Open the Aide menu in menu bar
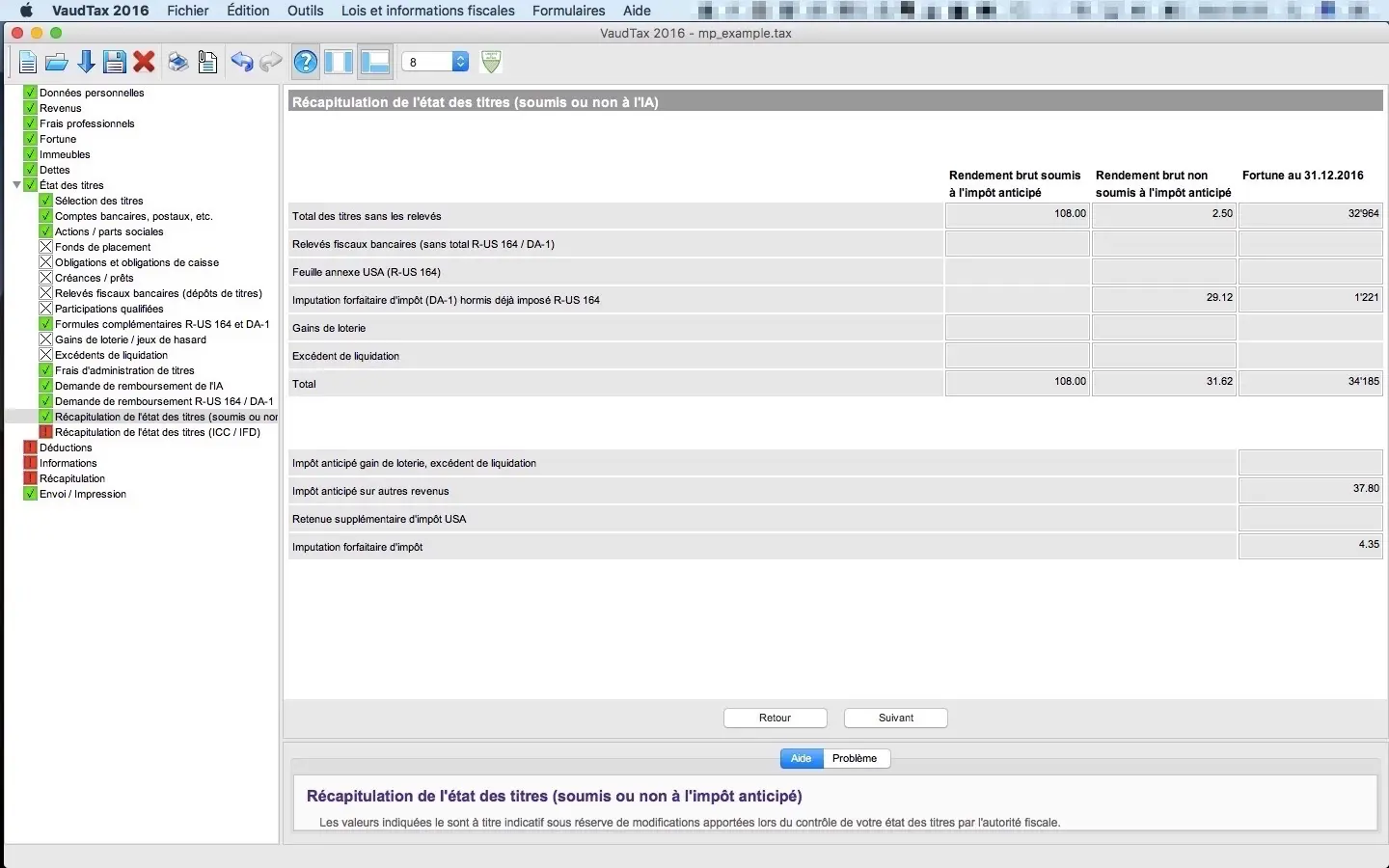 coord(637,11)
